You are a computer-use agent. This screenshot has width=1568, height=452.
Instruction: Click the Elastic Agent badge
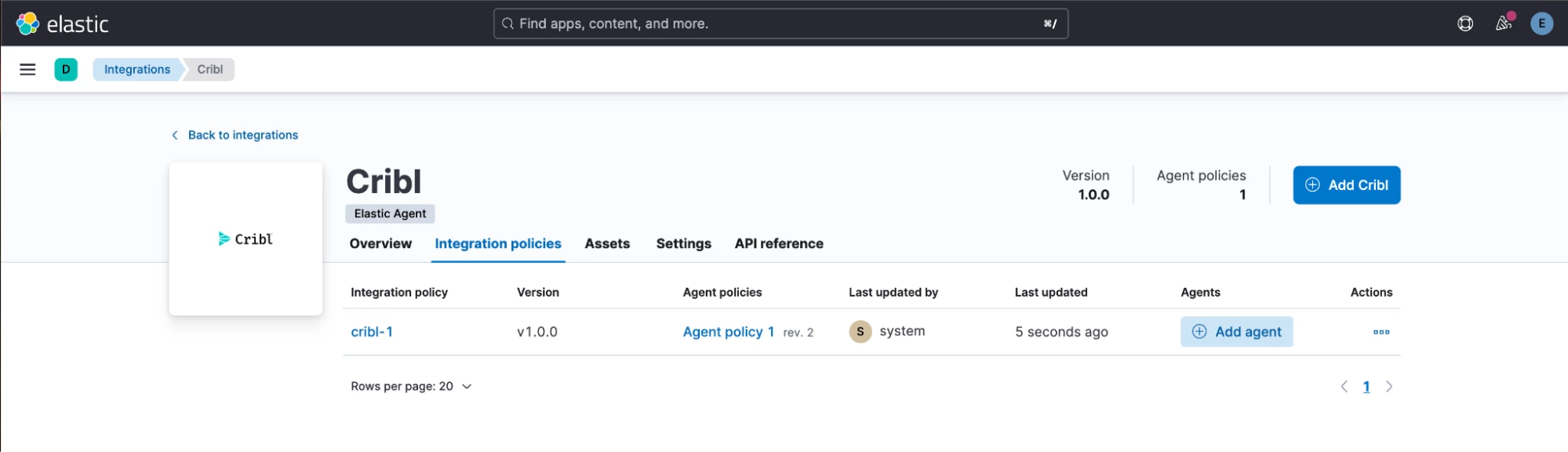390,213
